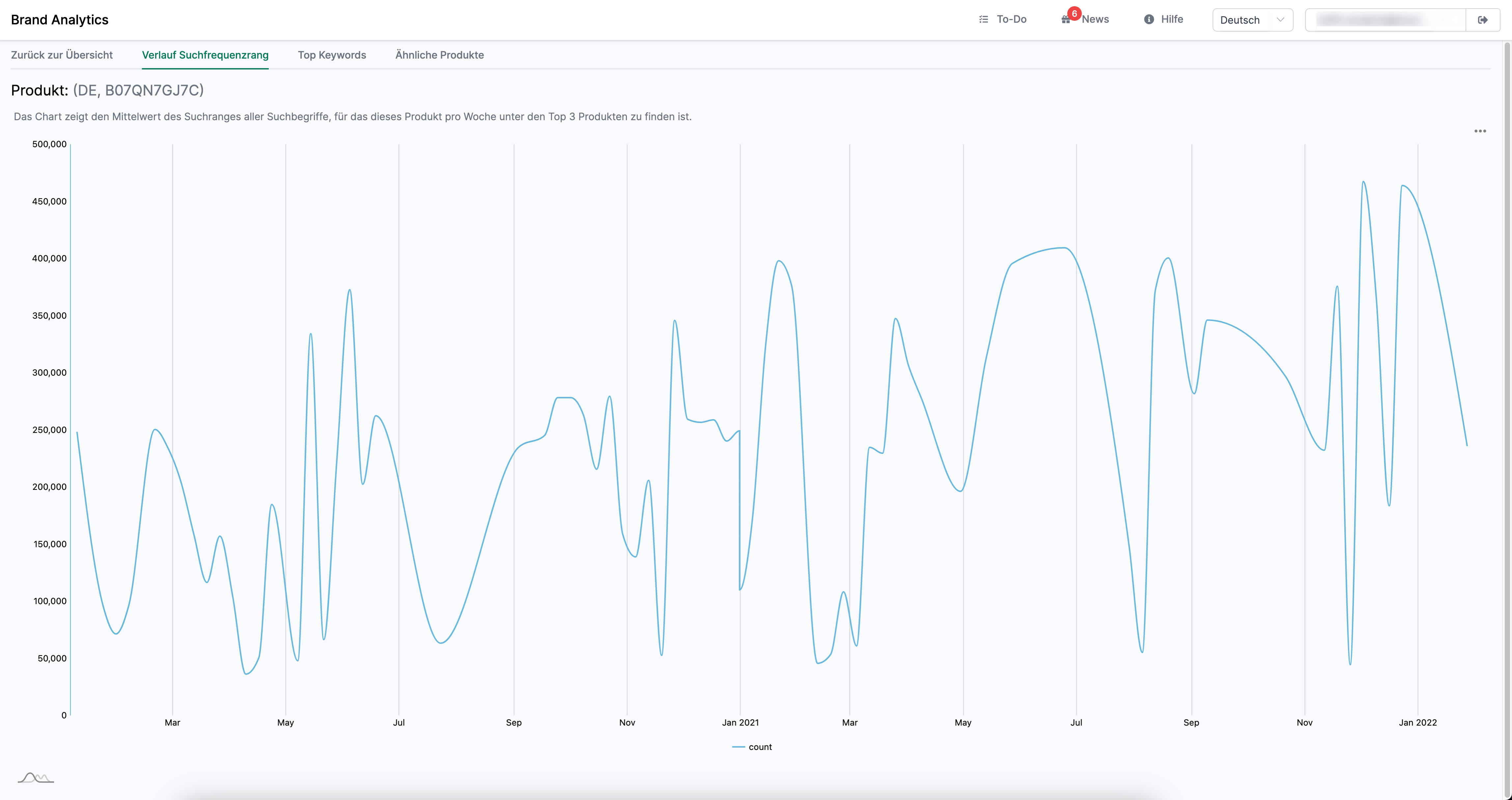This screenshot has width=1512, height=800.
Task: Open the Ähnliche Produkte tab
Action: tap(440, 55)
